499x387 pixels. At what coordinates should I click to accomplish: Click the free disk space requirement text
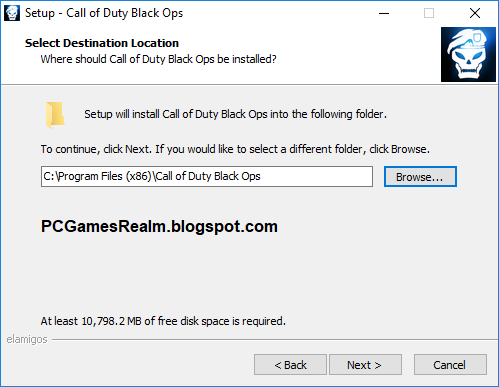163,321
